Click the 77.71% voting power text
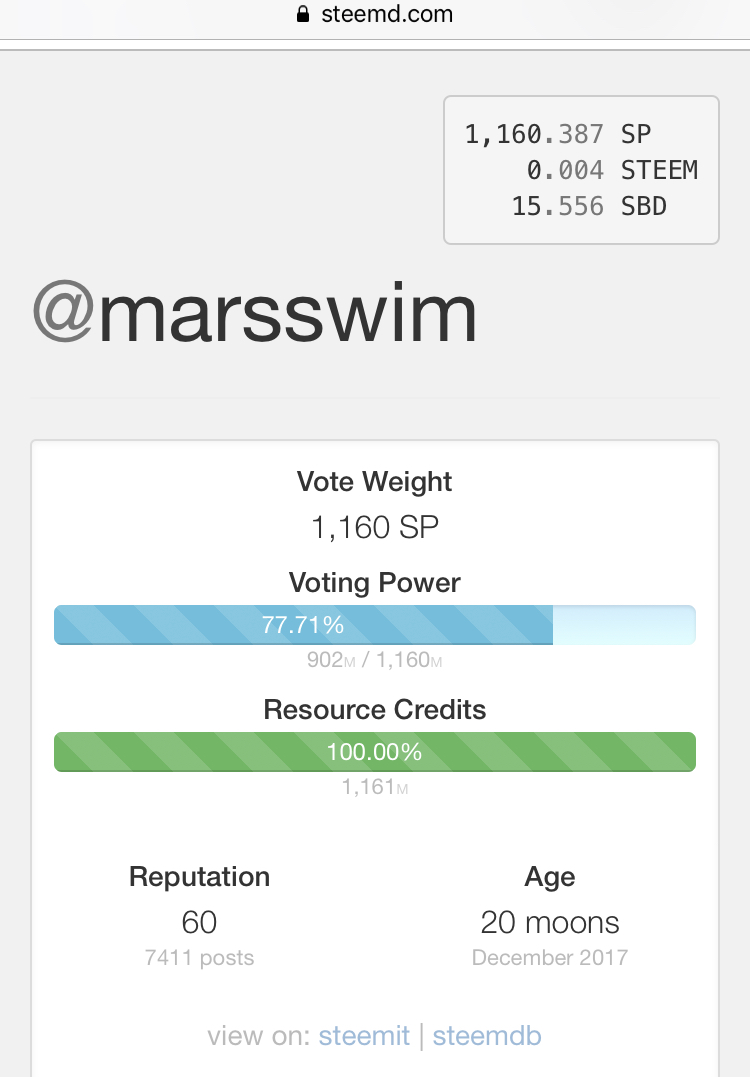Viewport: 750px width, 1077px height. [x=303, y=625]
